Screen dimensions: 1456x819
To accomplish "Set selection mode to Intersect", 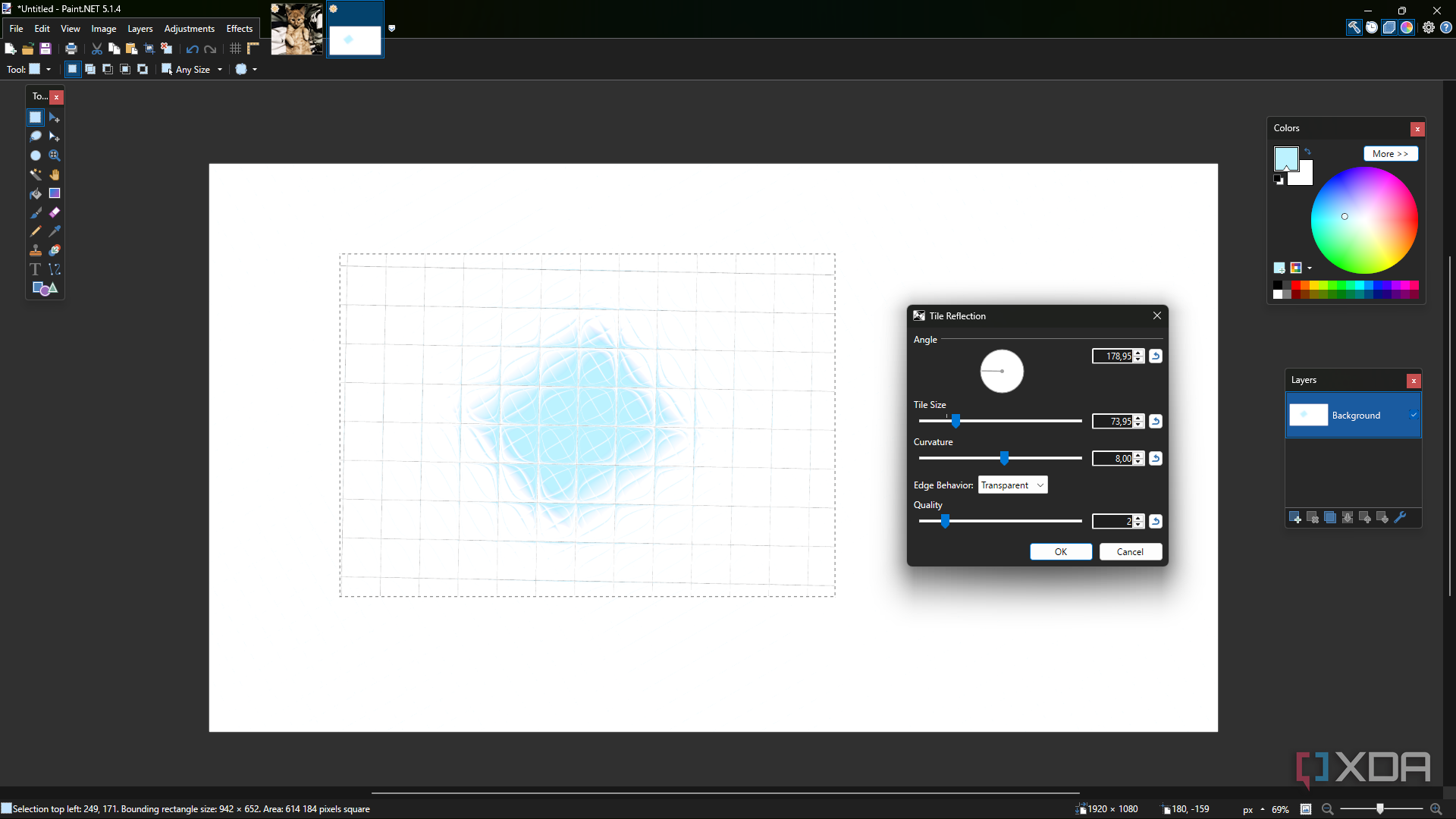I will point(125,69).
